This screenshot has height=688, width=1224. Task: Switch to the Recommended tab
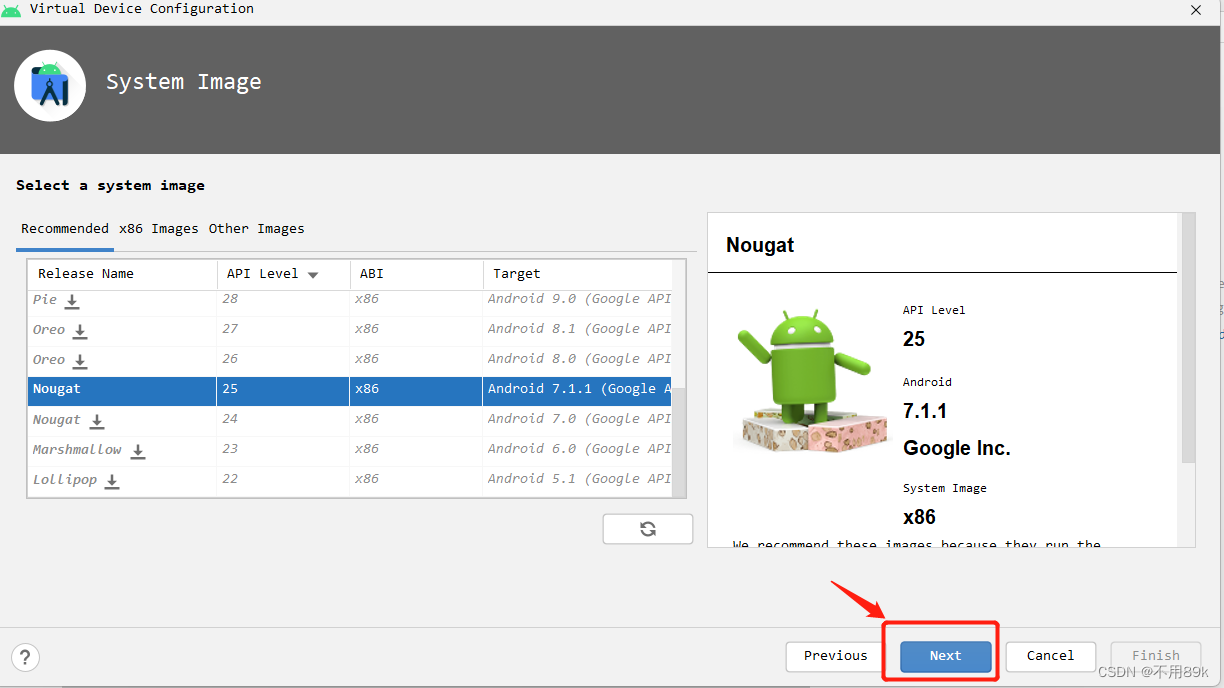tap(65, 228)
